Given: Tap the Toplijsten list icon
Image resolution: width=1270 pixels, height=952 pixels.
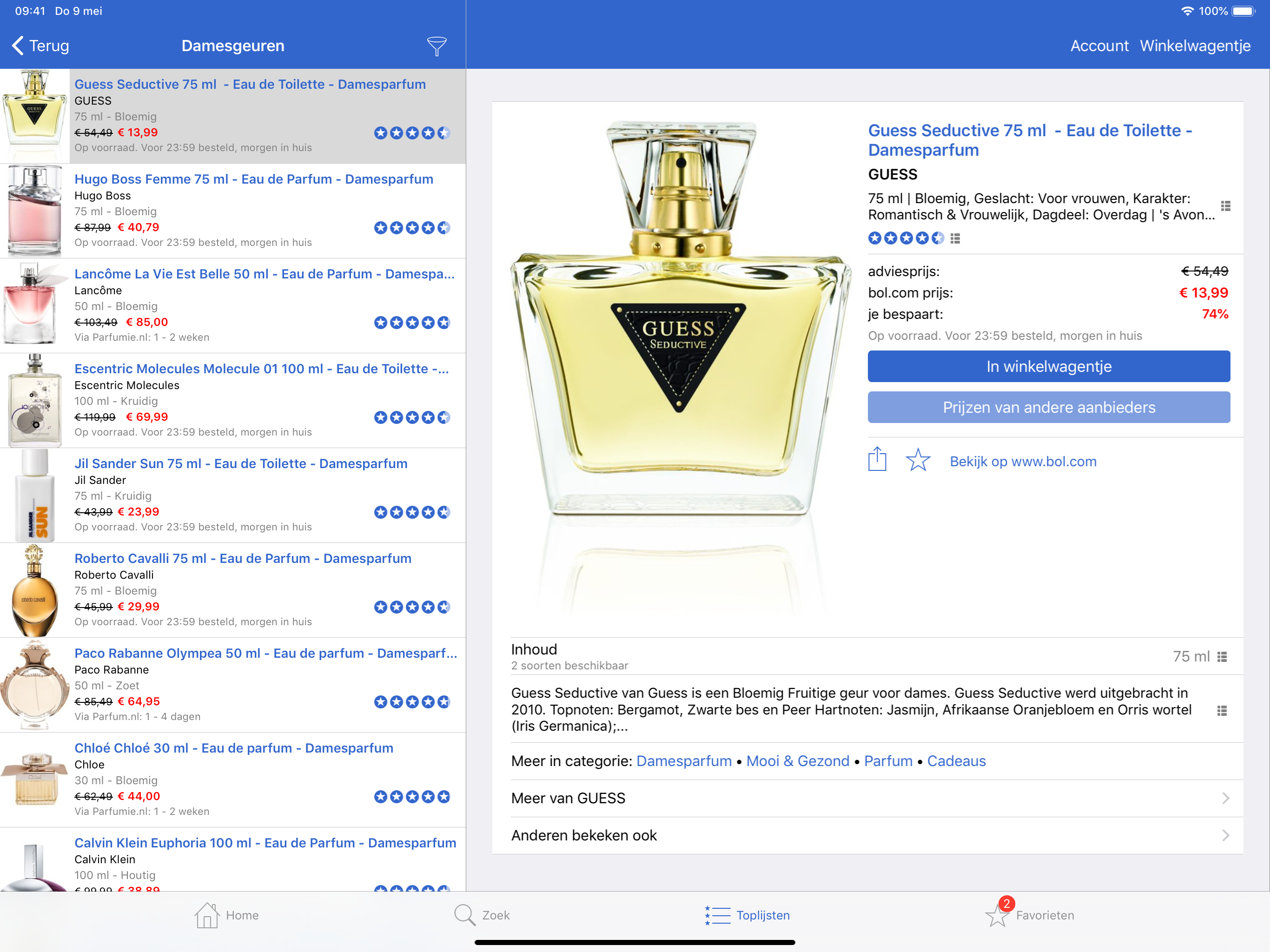Looking at the screenshot, I should [717, 915].
